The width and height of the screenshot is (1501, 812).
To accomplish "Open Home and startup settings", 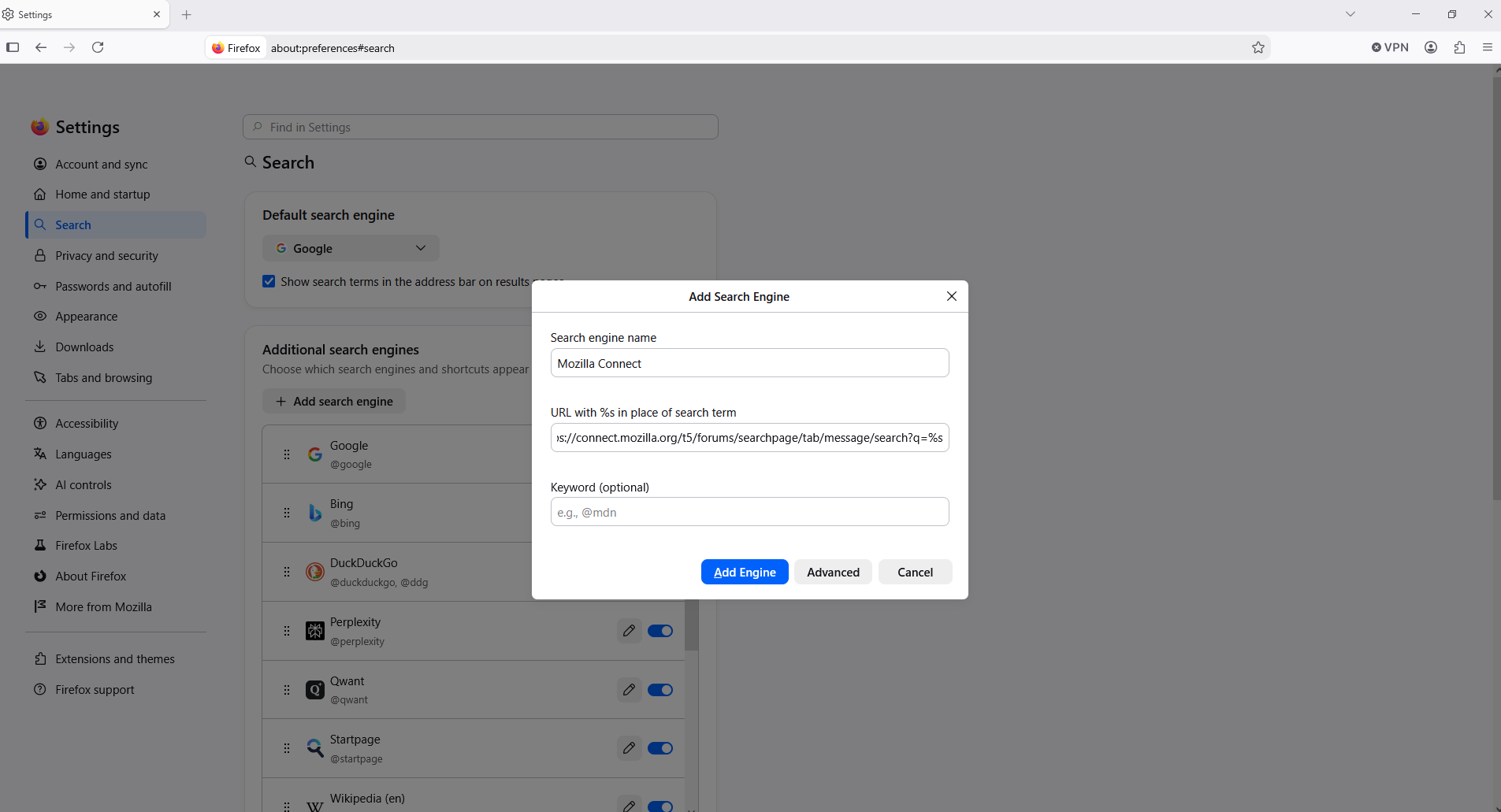I will click(117, 195).
